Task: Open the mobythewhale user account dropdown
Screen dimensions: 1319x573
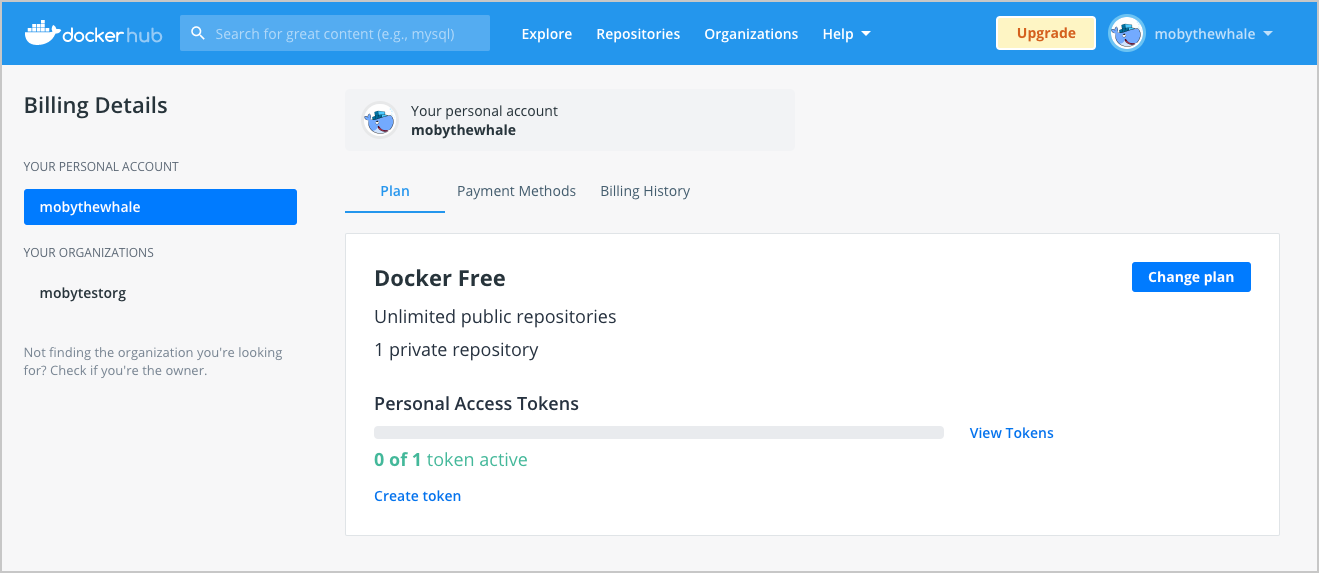Action: [x=1213, y=34]
